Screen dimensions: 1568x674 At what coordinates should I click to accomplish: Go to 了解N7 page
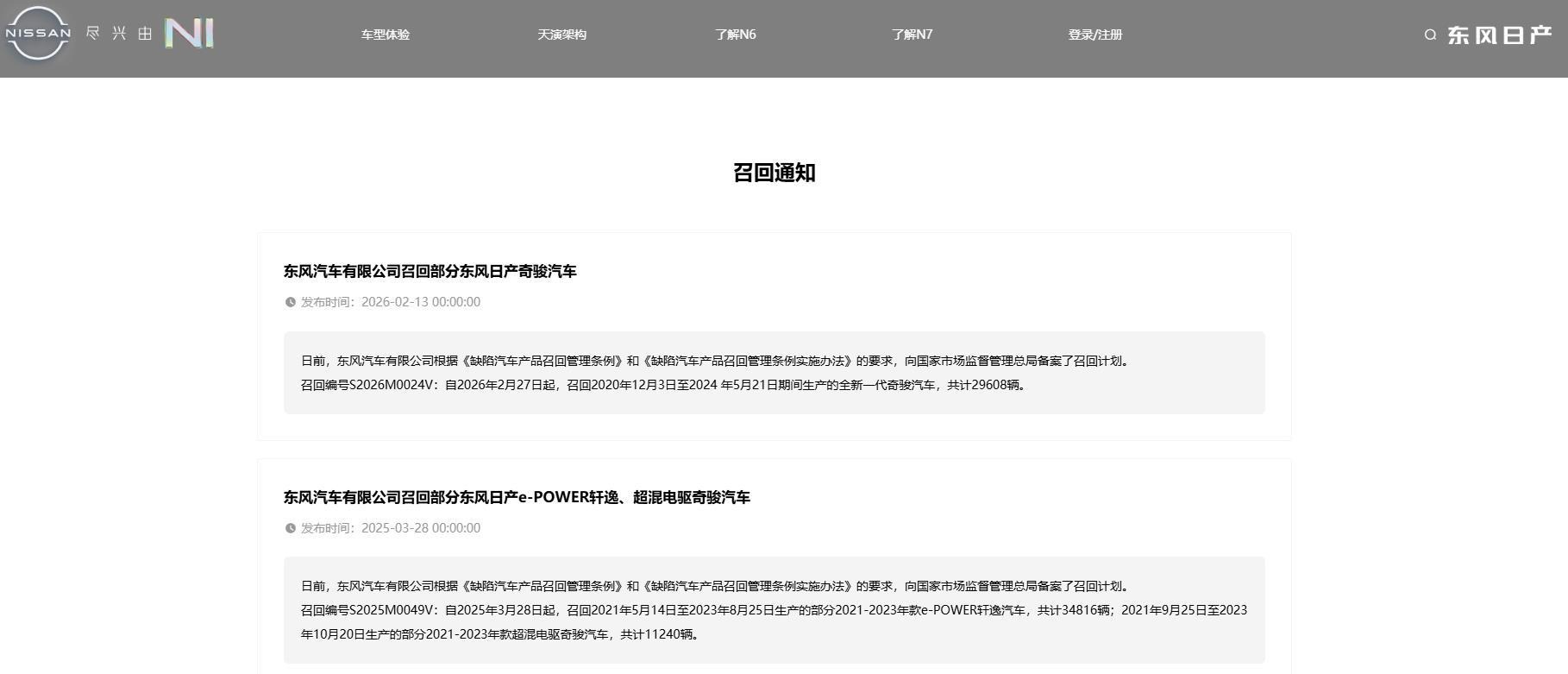pyautogui.click(x=912, y=35)
